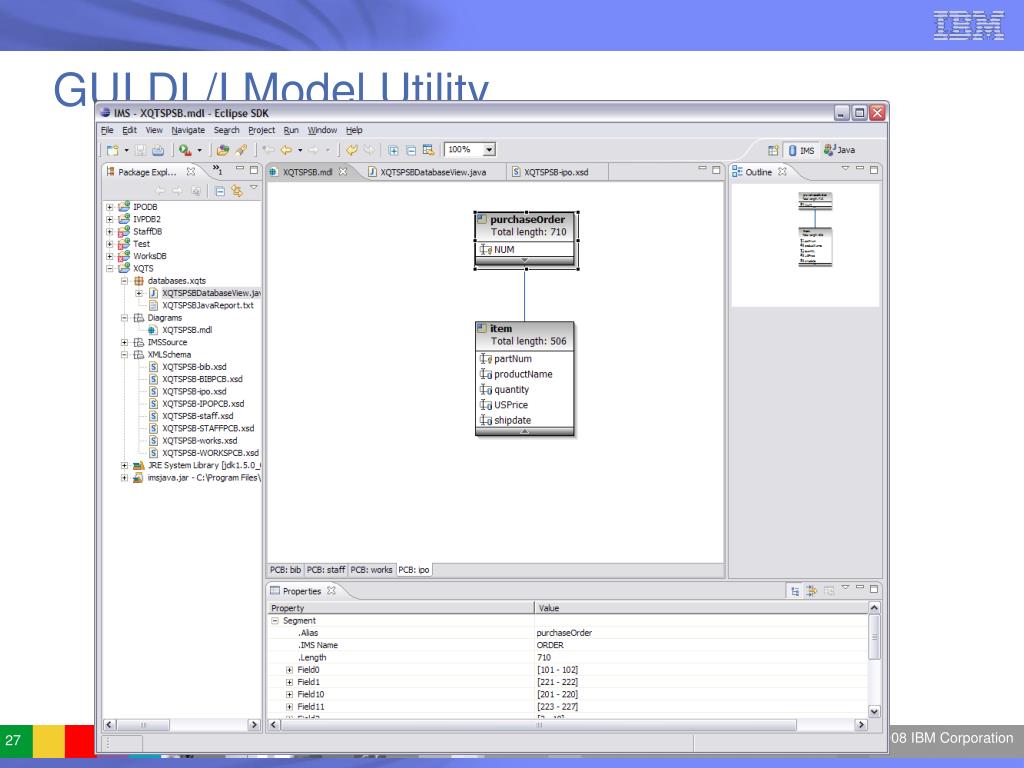
Task: Close the Properties view tab
Action: point(331,590)
